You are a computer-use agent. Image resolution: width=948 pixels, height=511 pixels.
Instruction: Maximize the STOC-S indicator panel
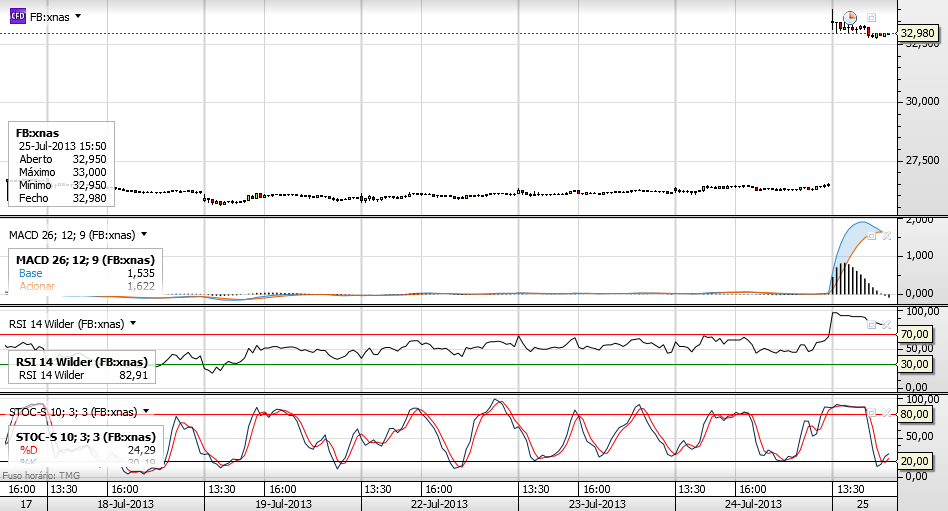point(871,412)
